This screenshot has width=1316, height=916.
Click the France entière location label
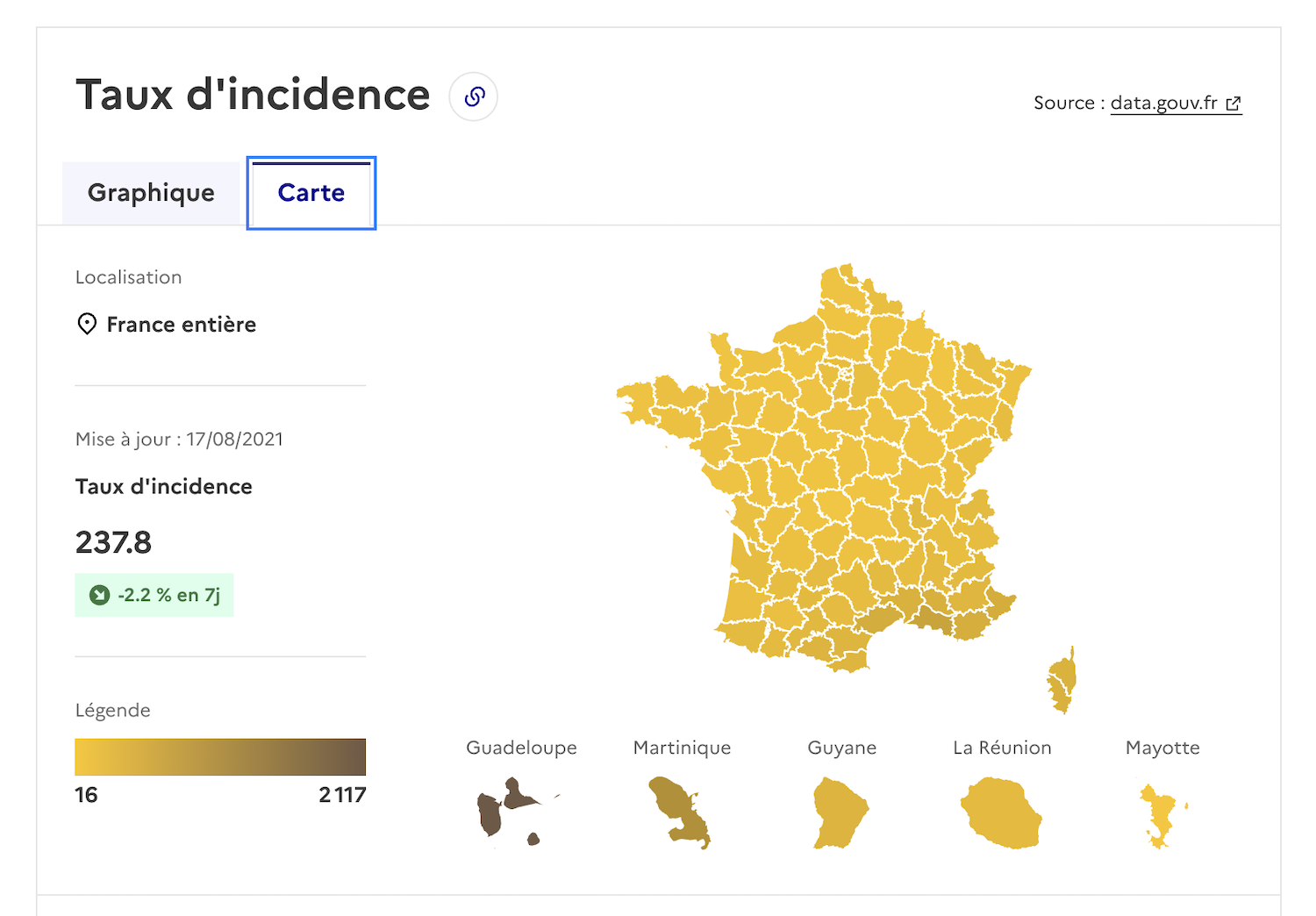(x=182, y=325)
